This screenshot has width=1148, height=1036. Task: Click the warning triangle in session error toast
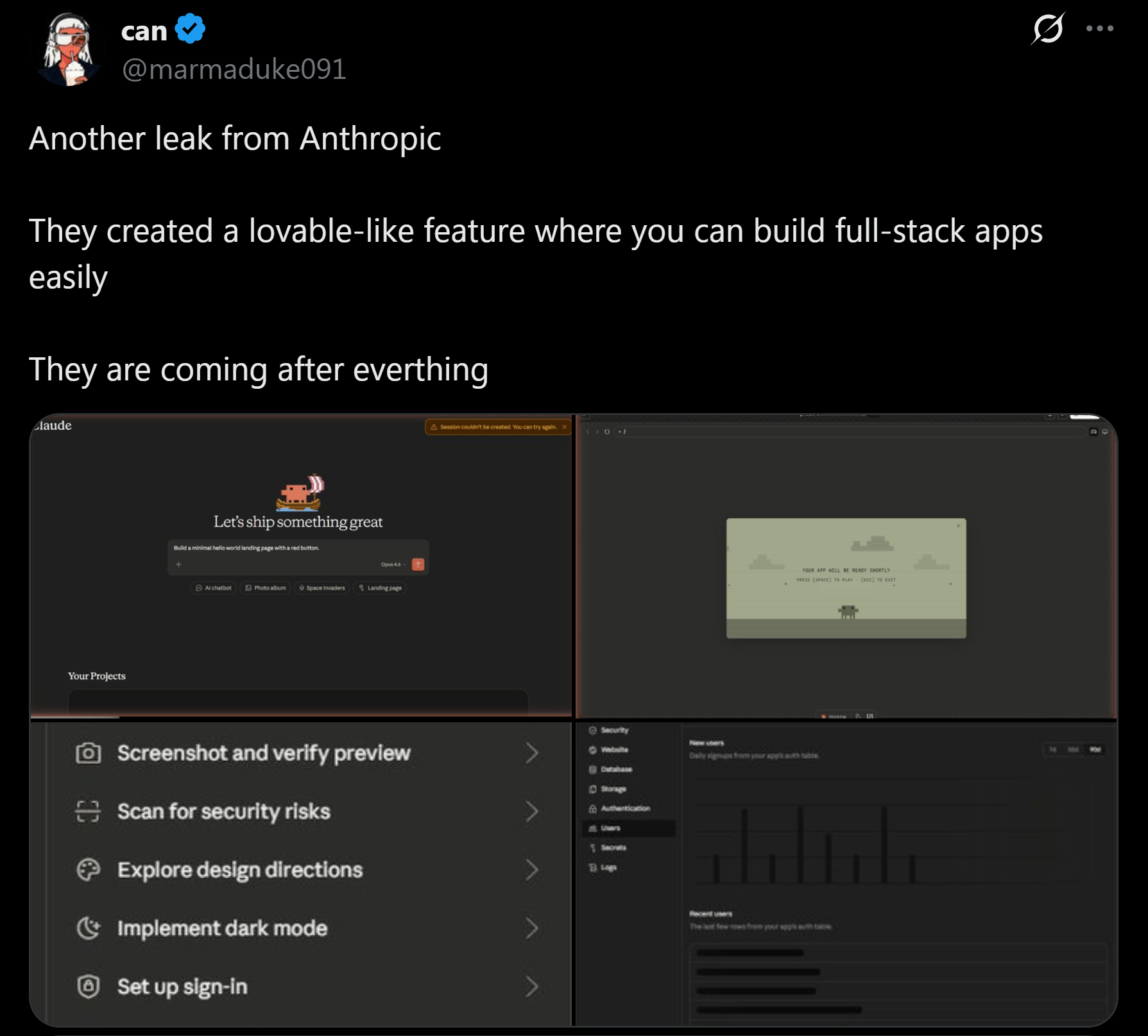(x=434, y=427)
